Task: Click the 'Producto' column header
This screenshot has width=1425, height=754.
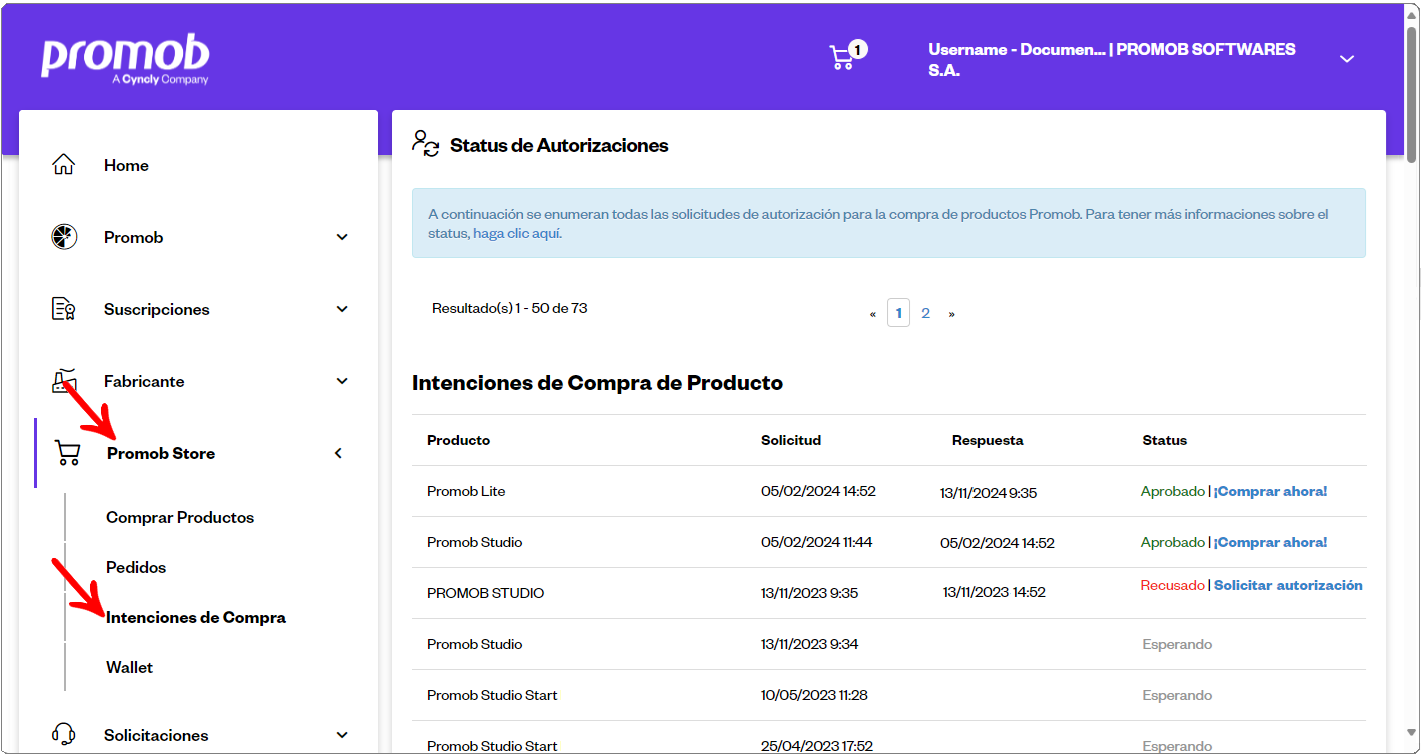Action: click(x=458, y=440)
